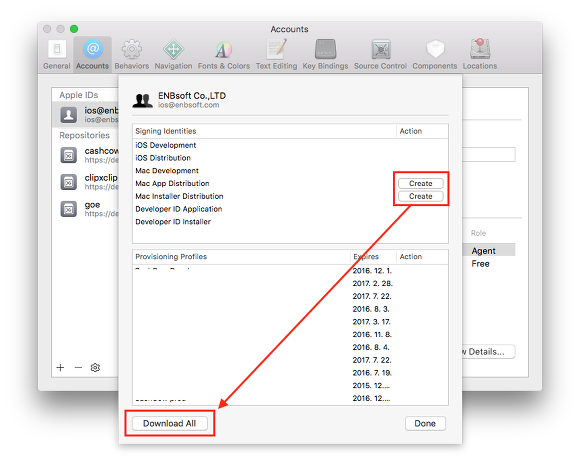The height and width of the screenshot is (458, 580).
Task: Click the ios@enbsoft.com email text
Action: tap(189, 105)
